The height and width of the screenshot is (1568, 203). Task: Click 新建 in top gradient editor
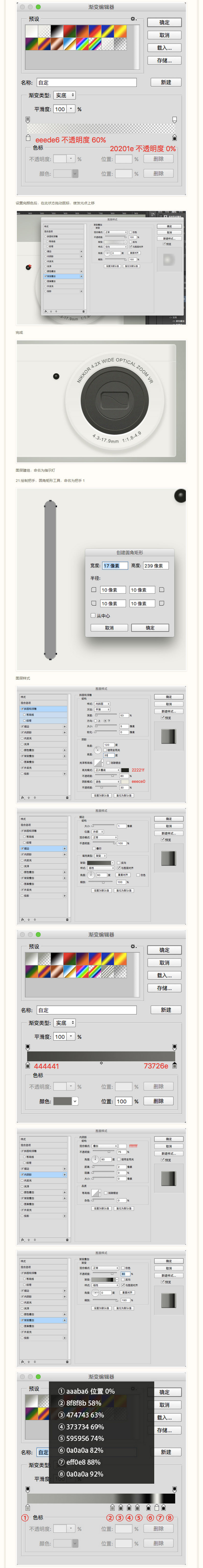pyautogui.click(x=166, y=82)
